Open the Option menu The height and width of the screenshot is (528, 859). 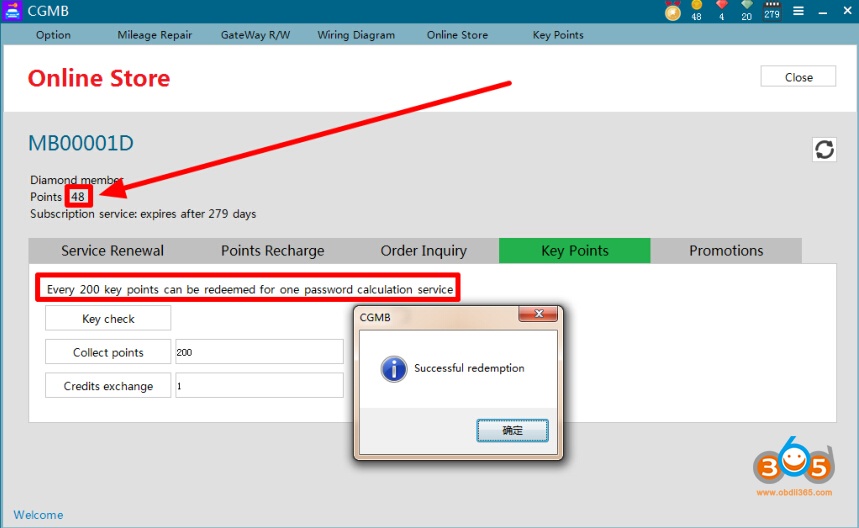tap(53, 35)
